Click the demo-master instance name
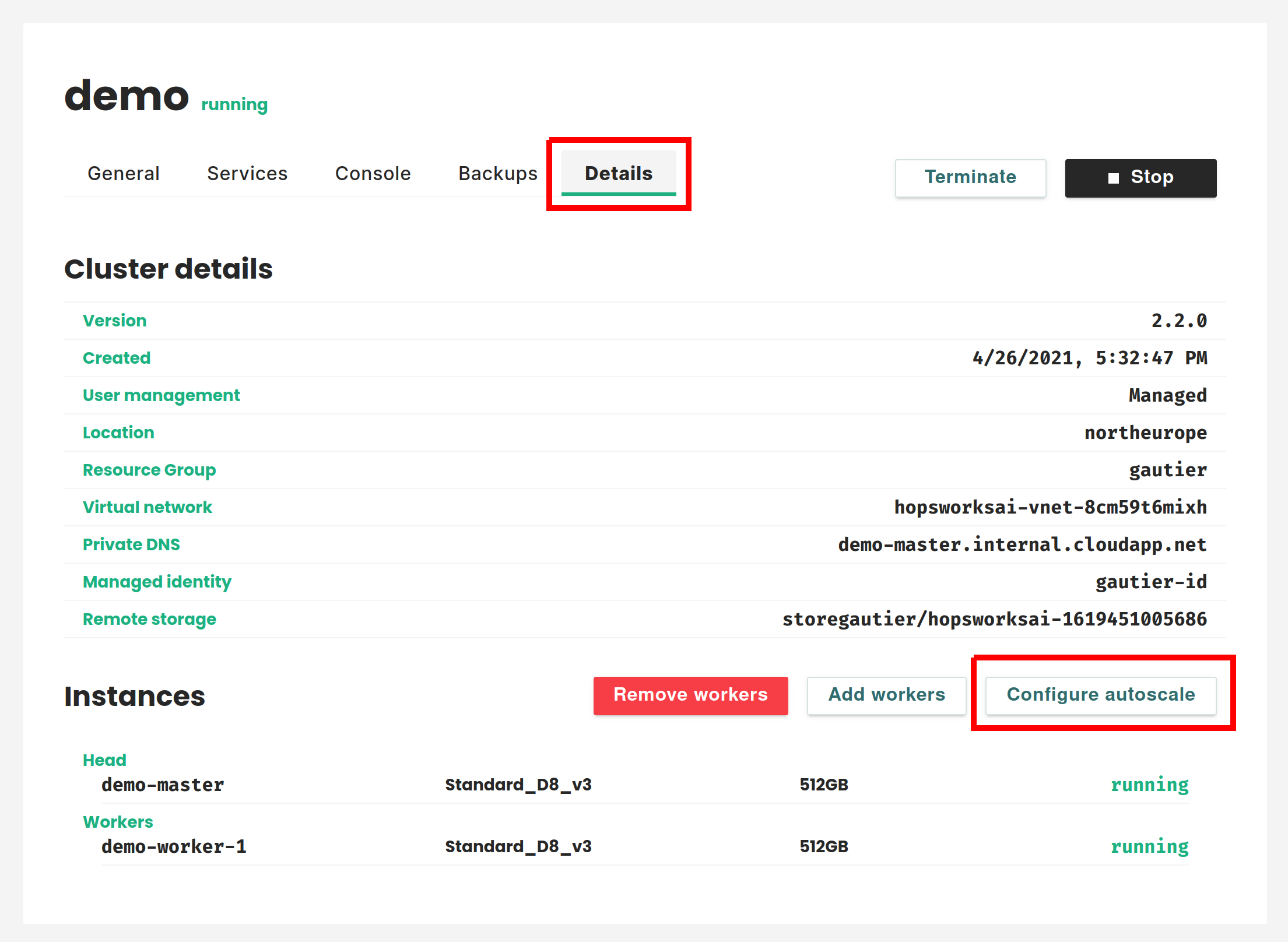Viewport: 1288px width, 942px height. coord(163,785)
